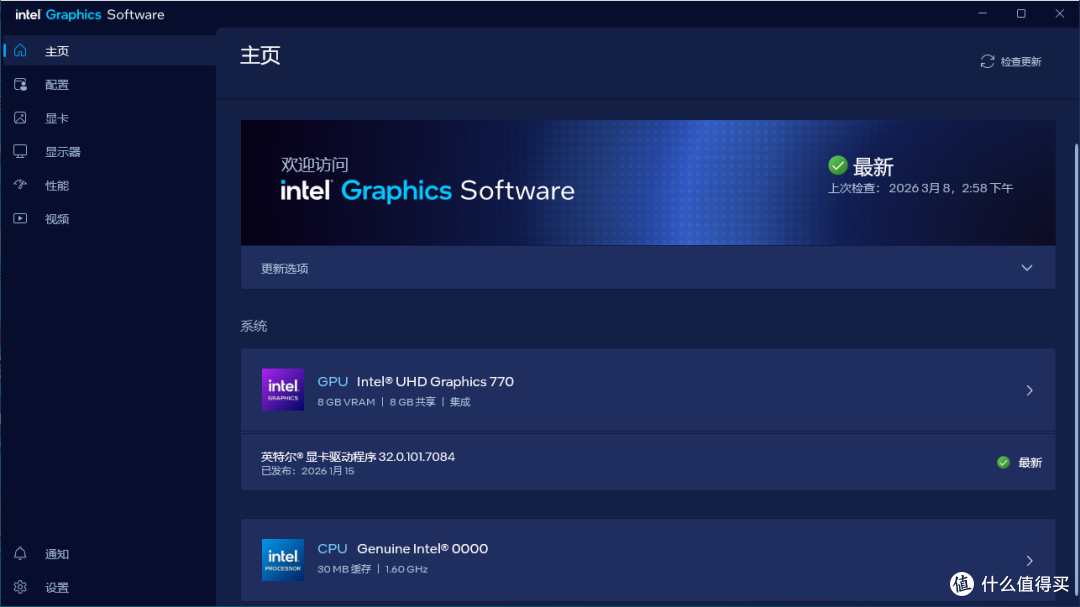Select the 主页 menu label
Viewport: 1080px width, 607px height.
coord(56,51)
